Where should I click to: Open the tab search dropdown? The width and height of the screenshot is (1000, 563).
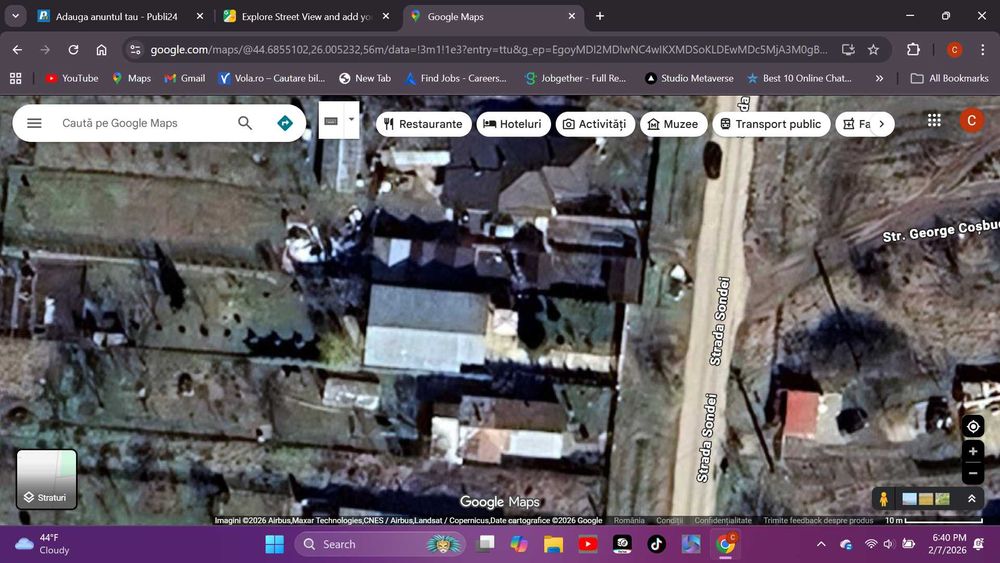click(15, 16)
